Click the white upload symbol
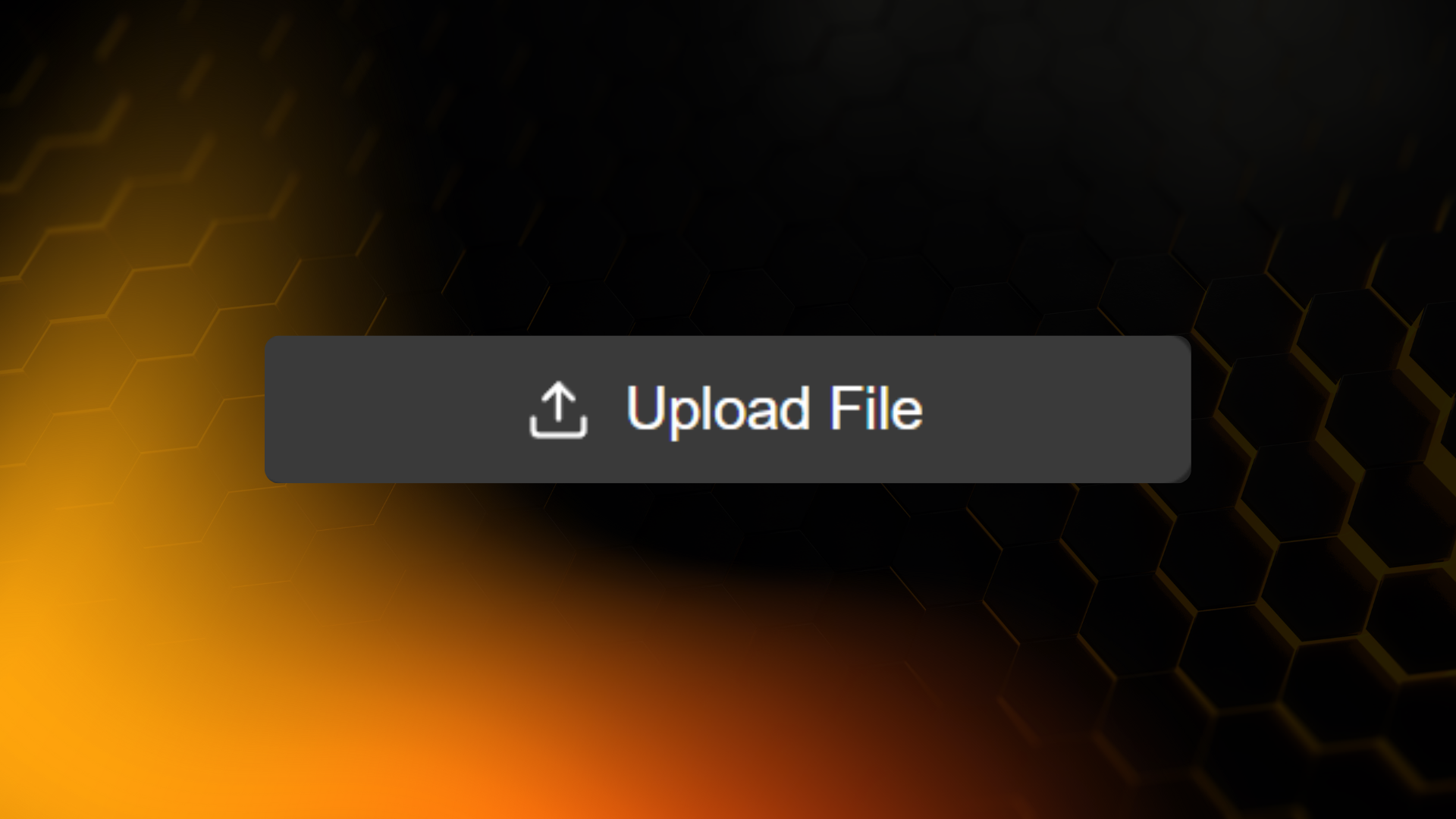This screenshot has height=819, width=1456. [558, 409]
